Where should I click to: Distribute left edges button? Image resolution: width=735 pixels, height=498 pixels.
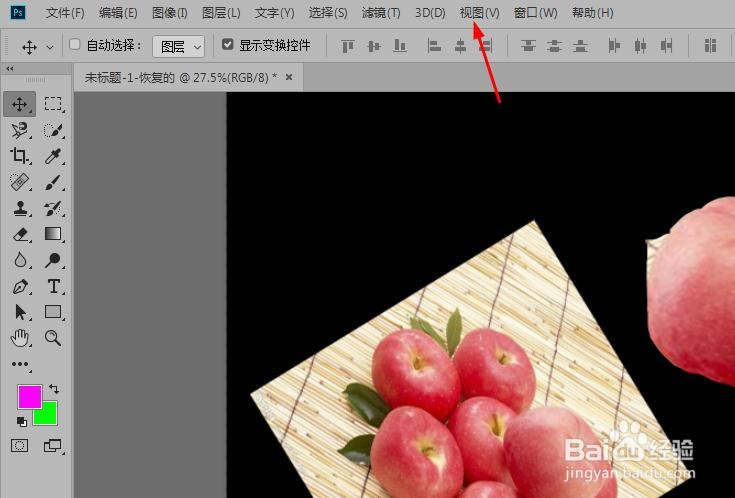click(614, 46)
